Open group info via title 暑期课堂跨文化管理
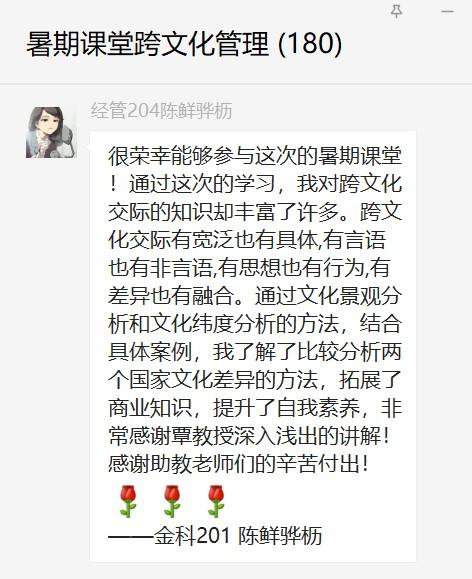This screenshot has width=472, height=579. [148, 44]
